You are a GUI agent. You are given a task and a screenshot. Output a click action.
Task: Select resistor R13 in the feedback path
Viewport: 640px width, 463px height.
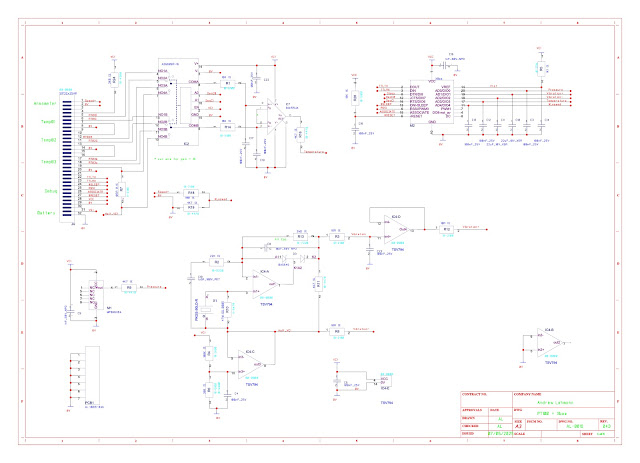coord(300,236)
